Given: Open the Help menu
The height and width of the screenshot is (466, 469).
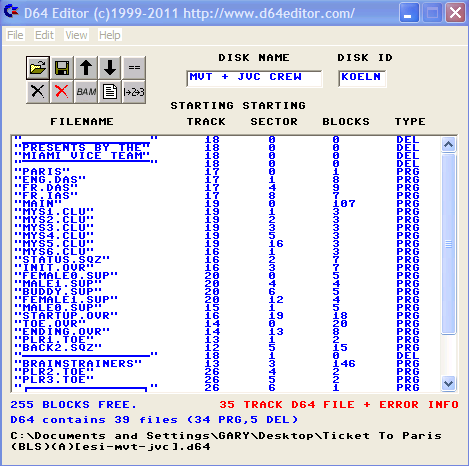Looking at the screenshot, I should 110,35.
